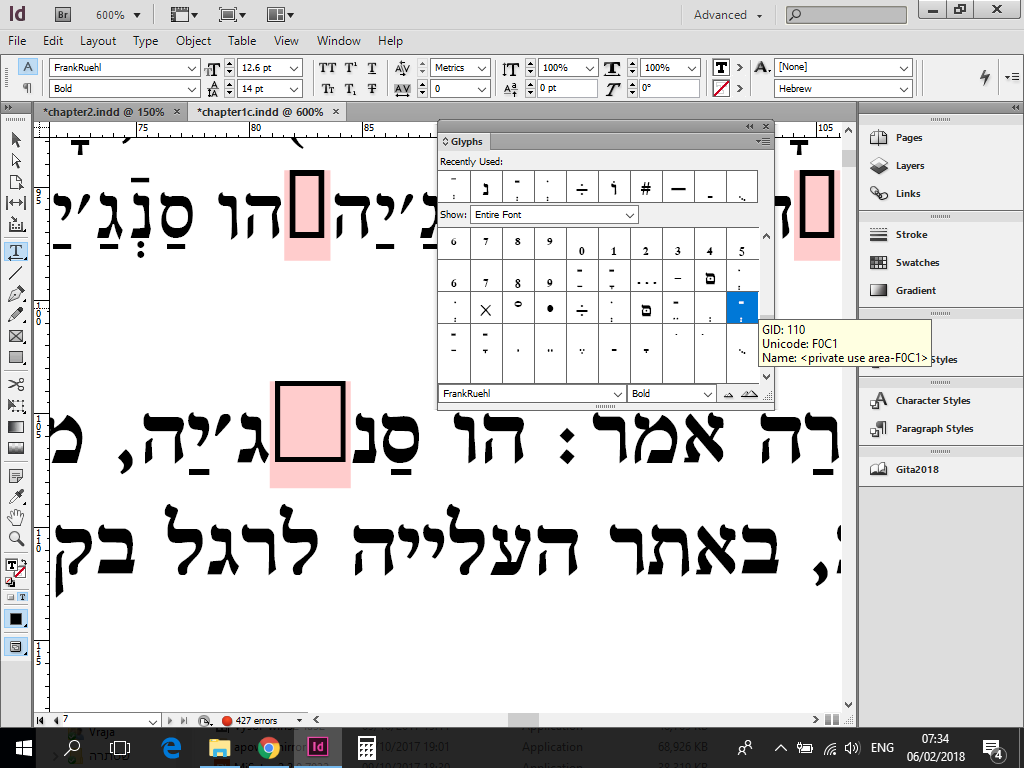Select the Free Transform tool
This screenshot has width=1024, height=768.
[16, 406]
